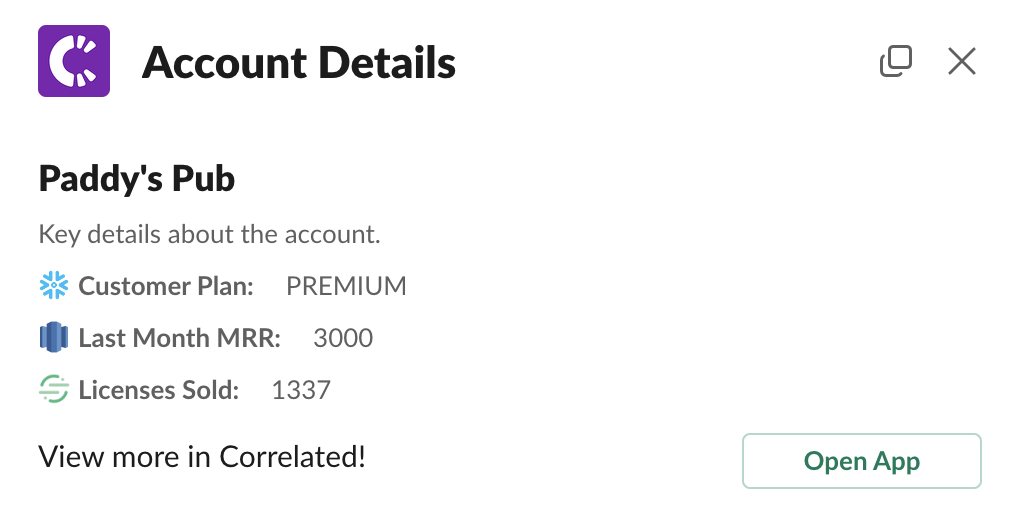The image size is (1018, 528).
Task: Click the word Details in the title
Action: point(388,63)
